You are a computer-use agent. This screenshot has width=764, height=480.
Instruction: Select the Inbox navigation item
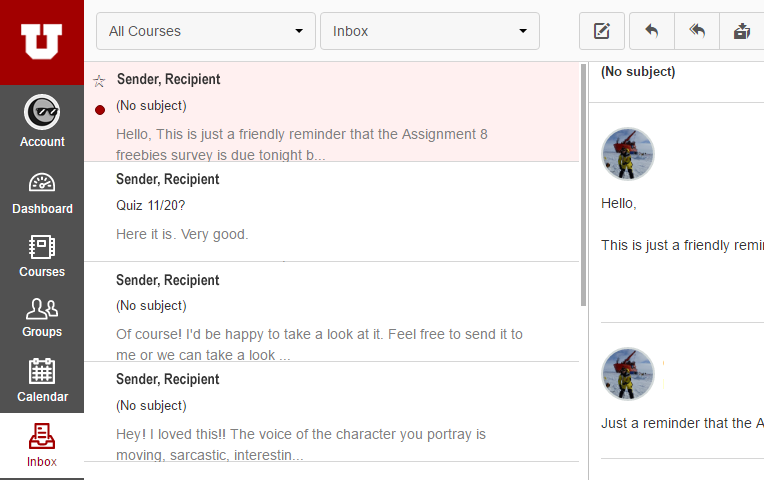pos(42,445)
